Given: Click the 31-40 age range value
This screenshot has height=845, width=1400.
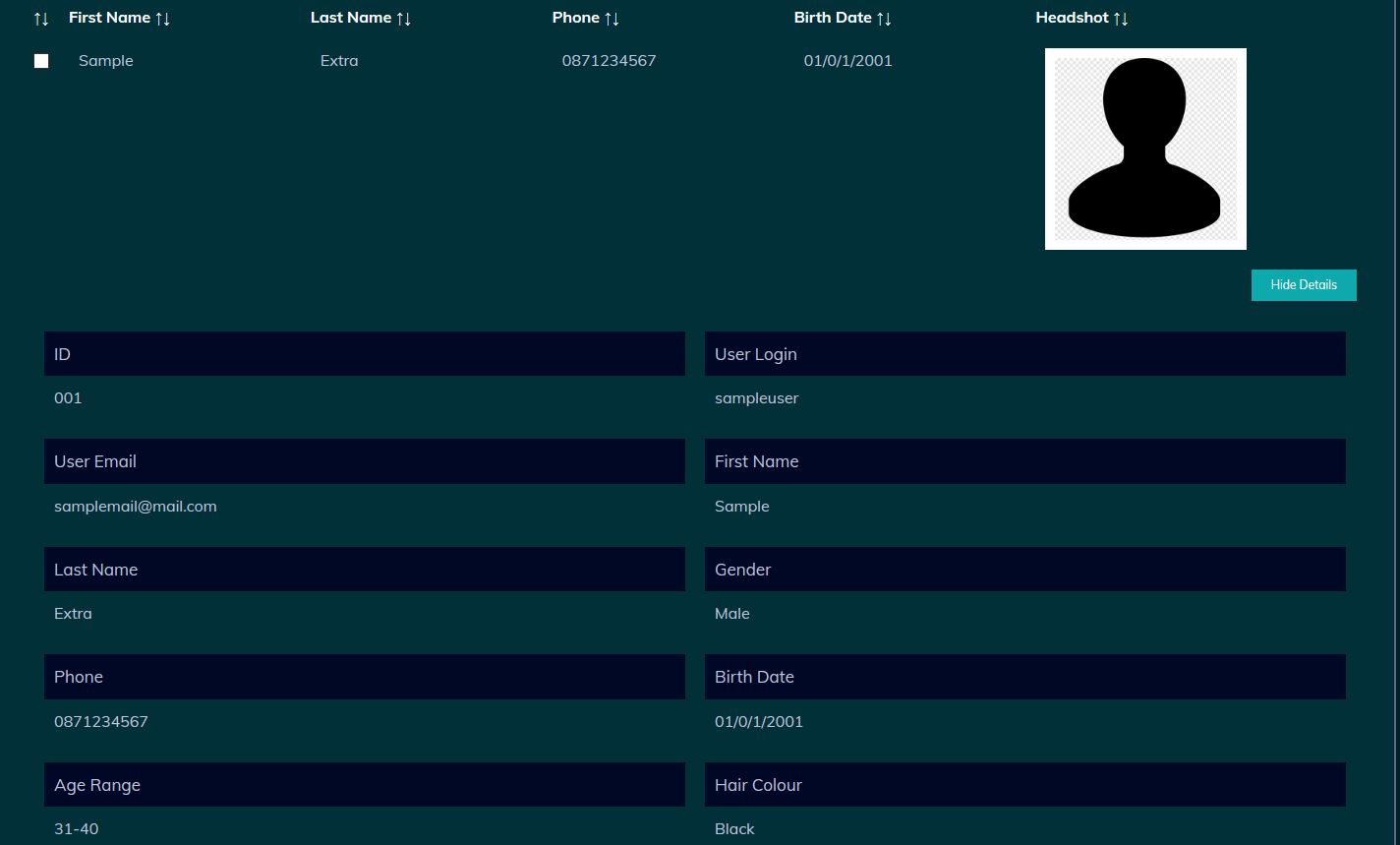Looking at the screenshot, I should [x=77, y=828].
